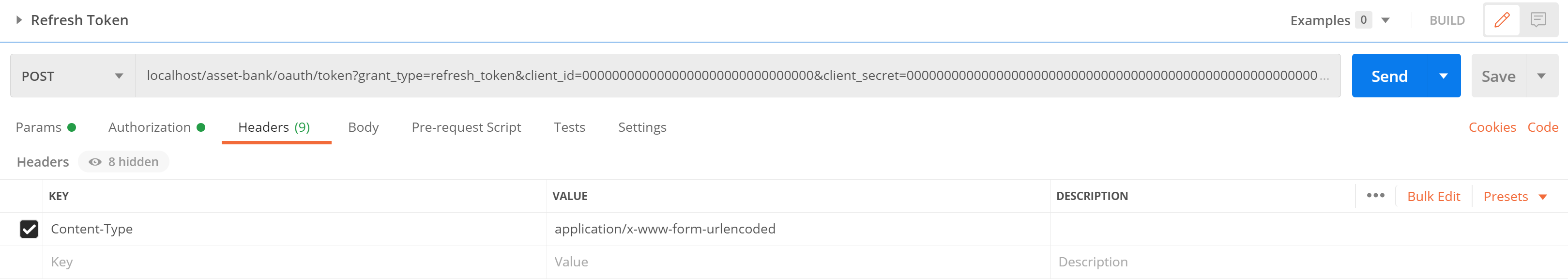Click the pencil edit icon
Image resolution: width=1568 pixels, height=279 pixels.
point(1501,20)
